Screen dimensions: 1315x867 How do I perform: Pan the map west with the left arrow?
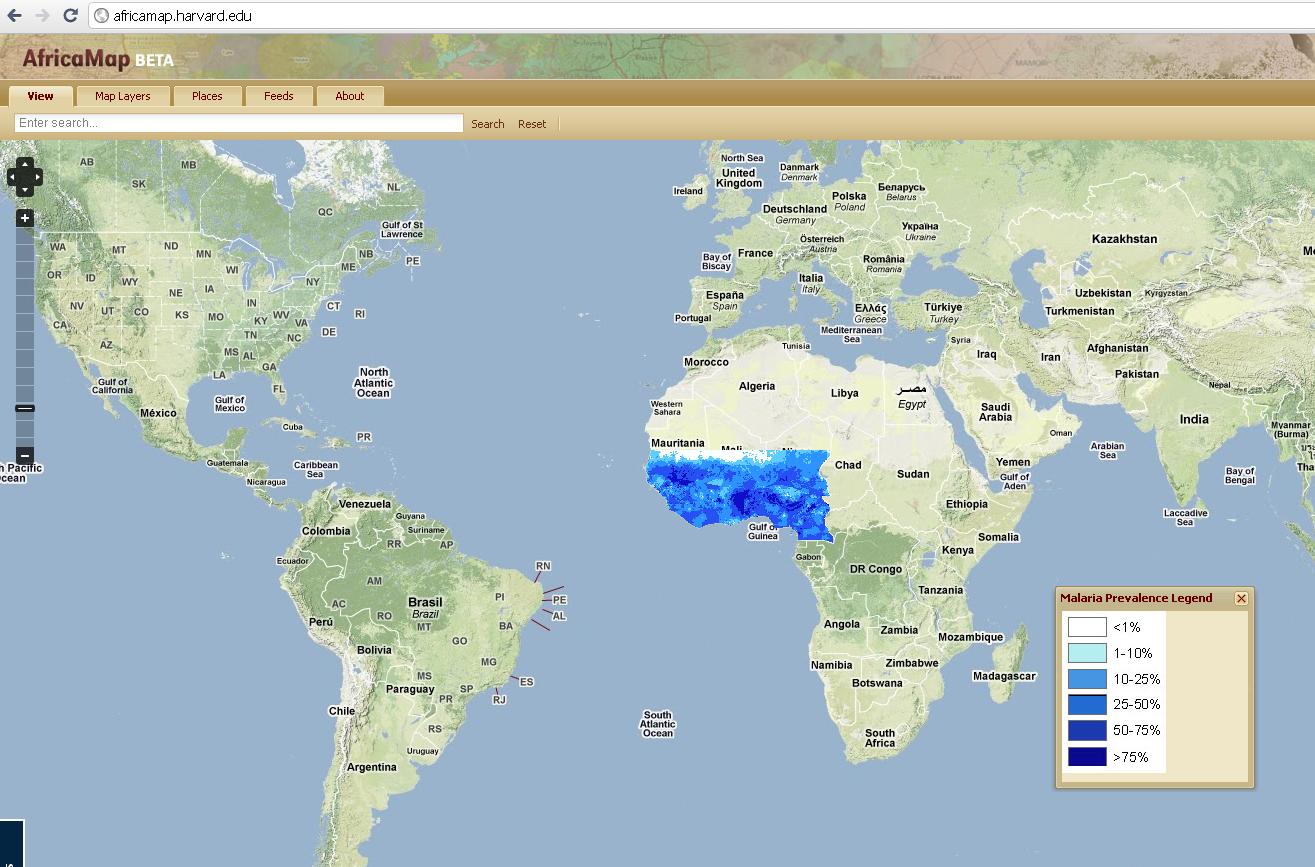click(x=12, y=178)
